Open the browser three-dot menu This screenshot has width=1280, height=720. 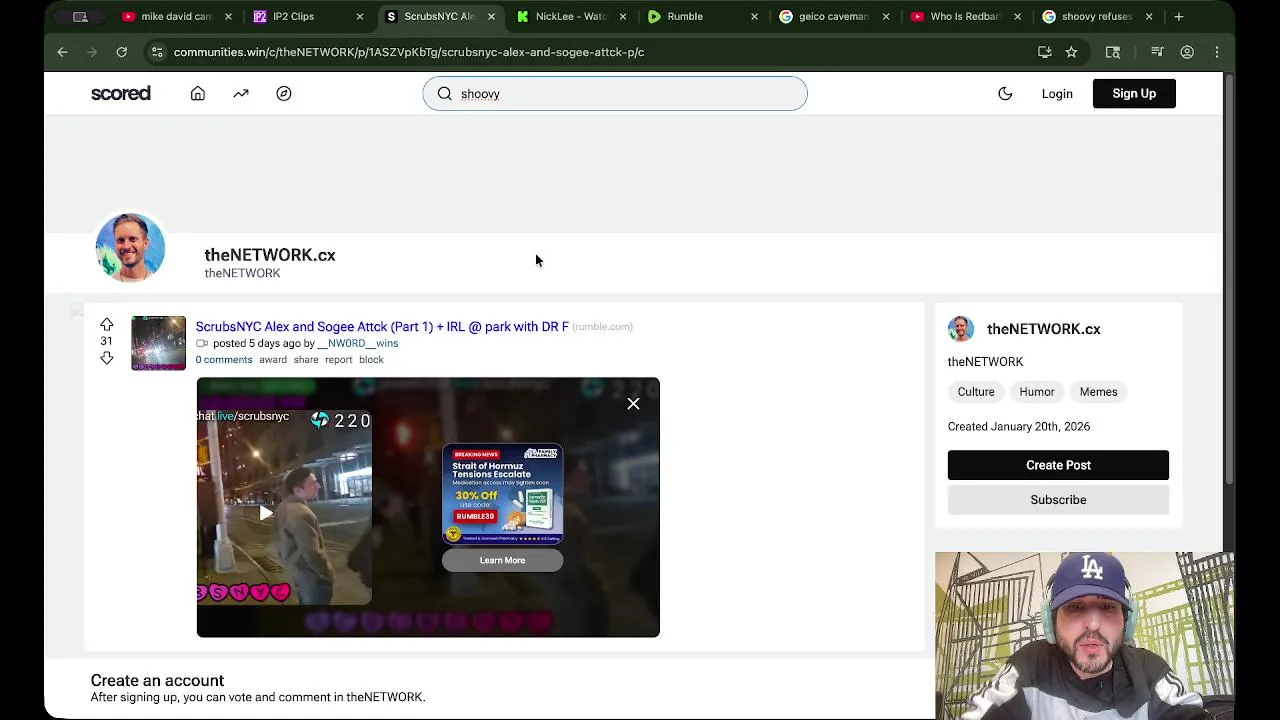1217,52
